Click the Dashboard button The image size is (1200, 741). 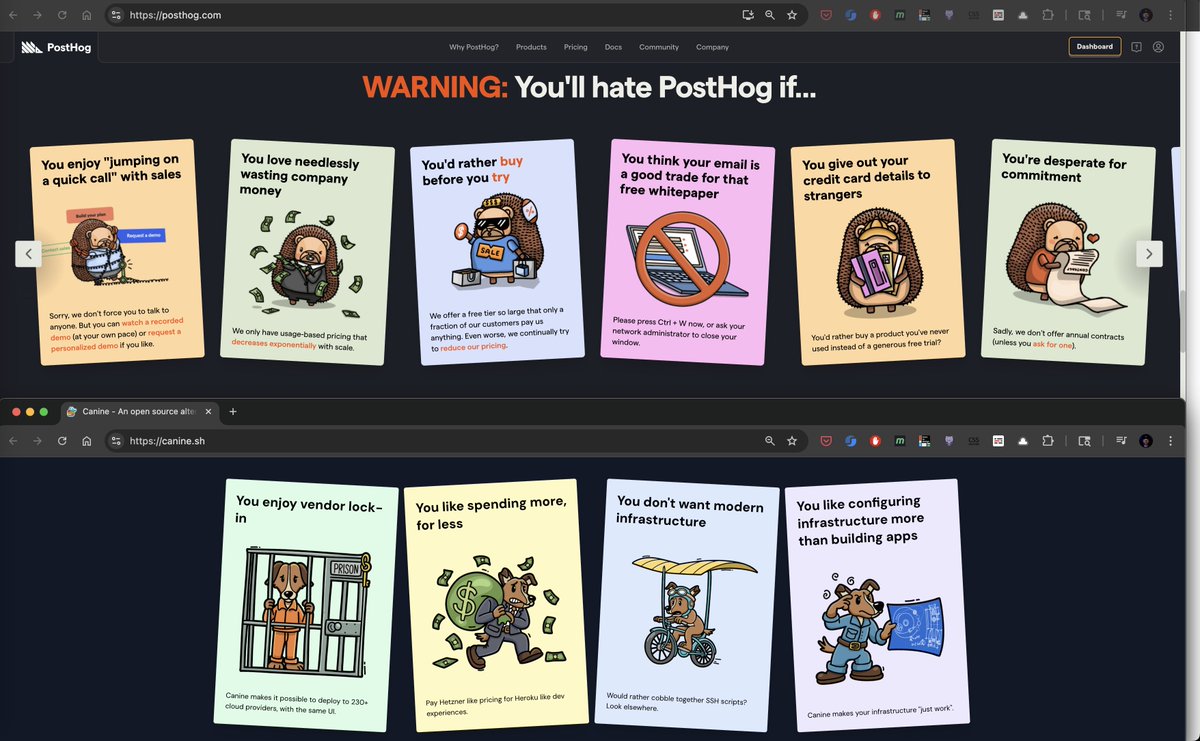(1094, 46)
